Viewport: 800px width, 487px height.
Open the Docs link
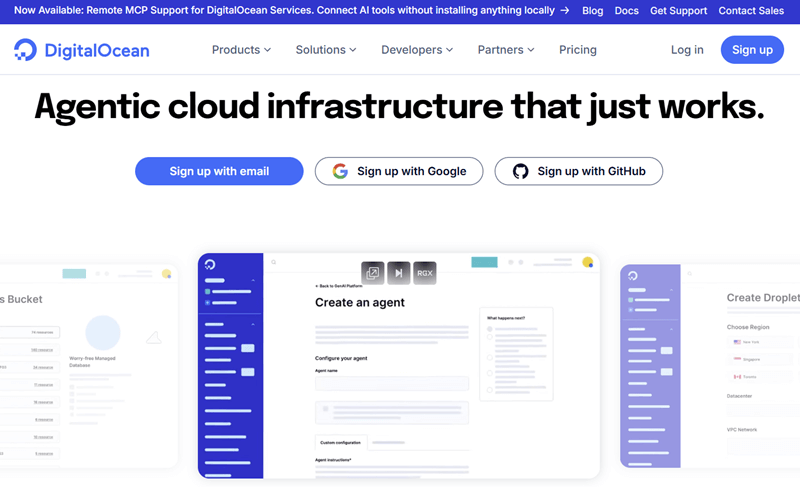[627, 11]
